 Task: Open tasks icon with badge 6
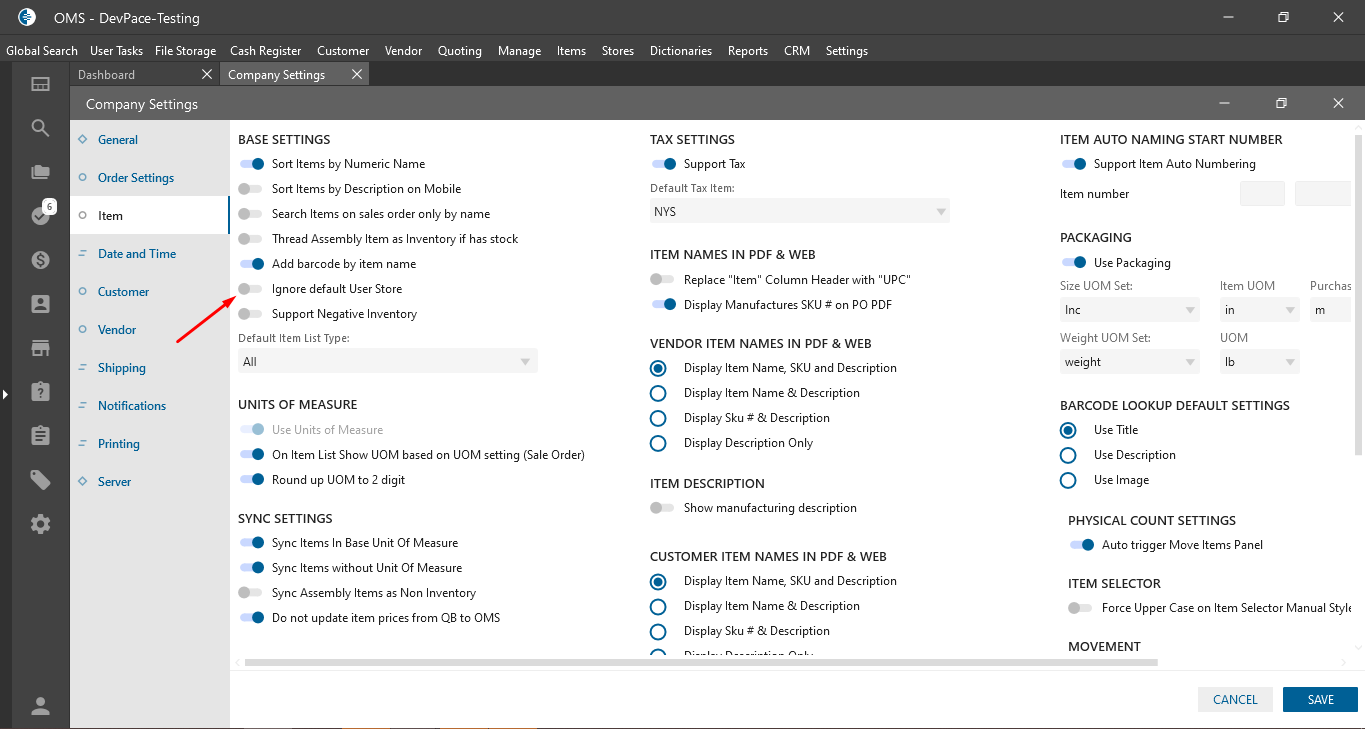[x=41, y=215]
